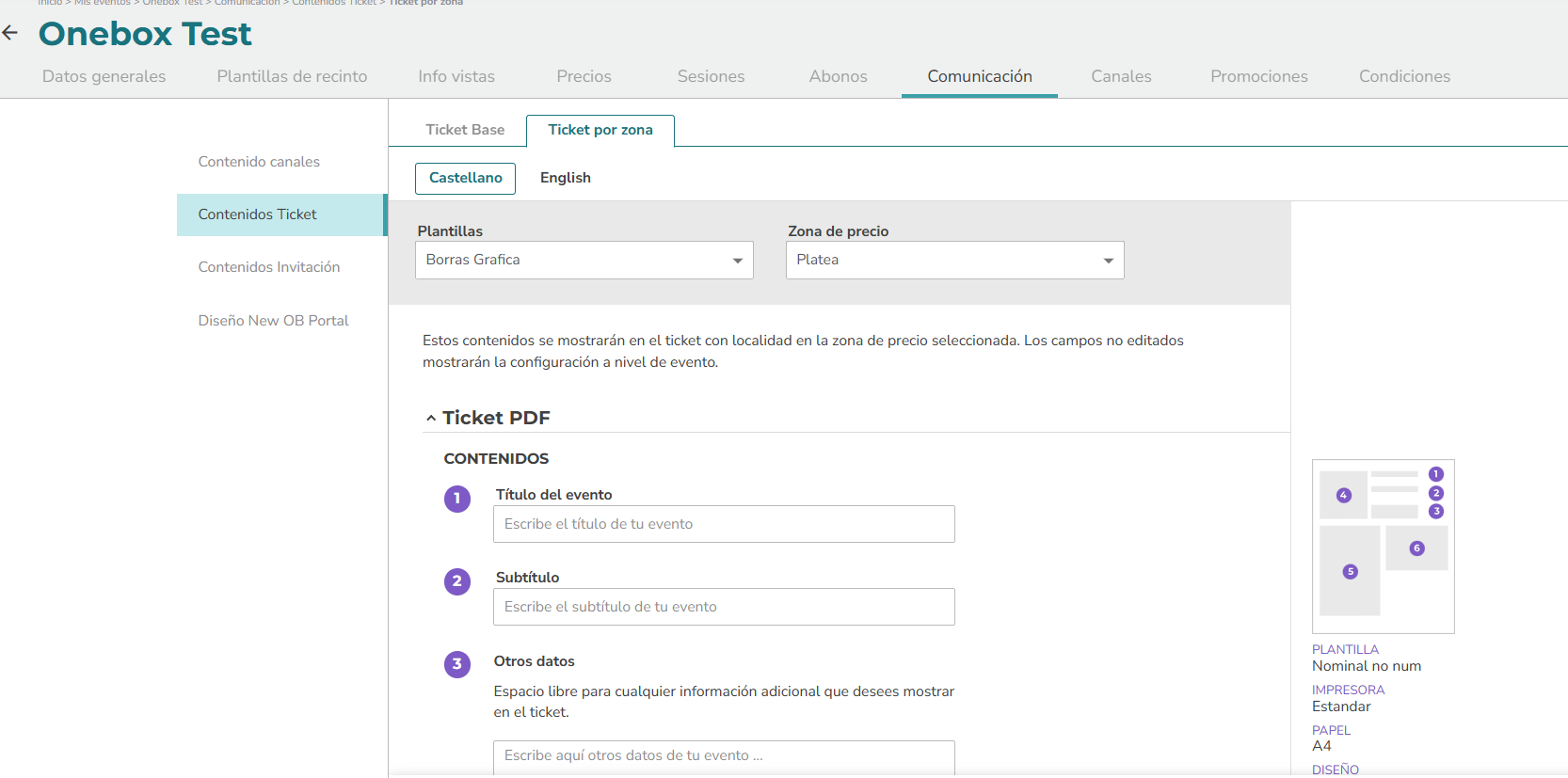This screenshot has width=1568, height=778.
Task: Click the 'Nominal no num' plantilla value
Action: (x=1367, y=666)
